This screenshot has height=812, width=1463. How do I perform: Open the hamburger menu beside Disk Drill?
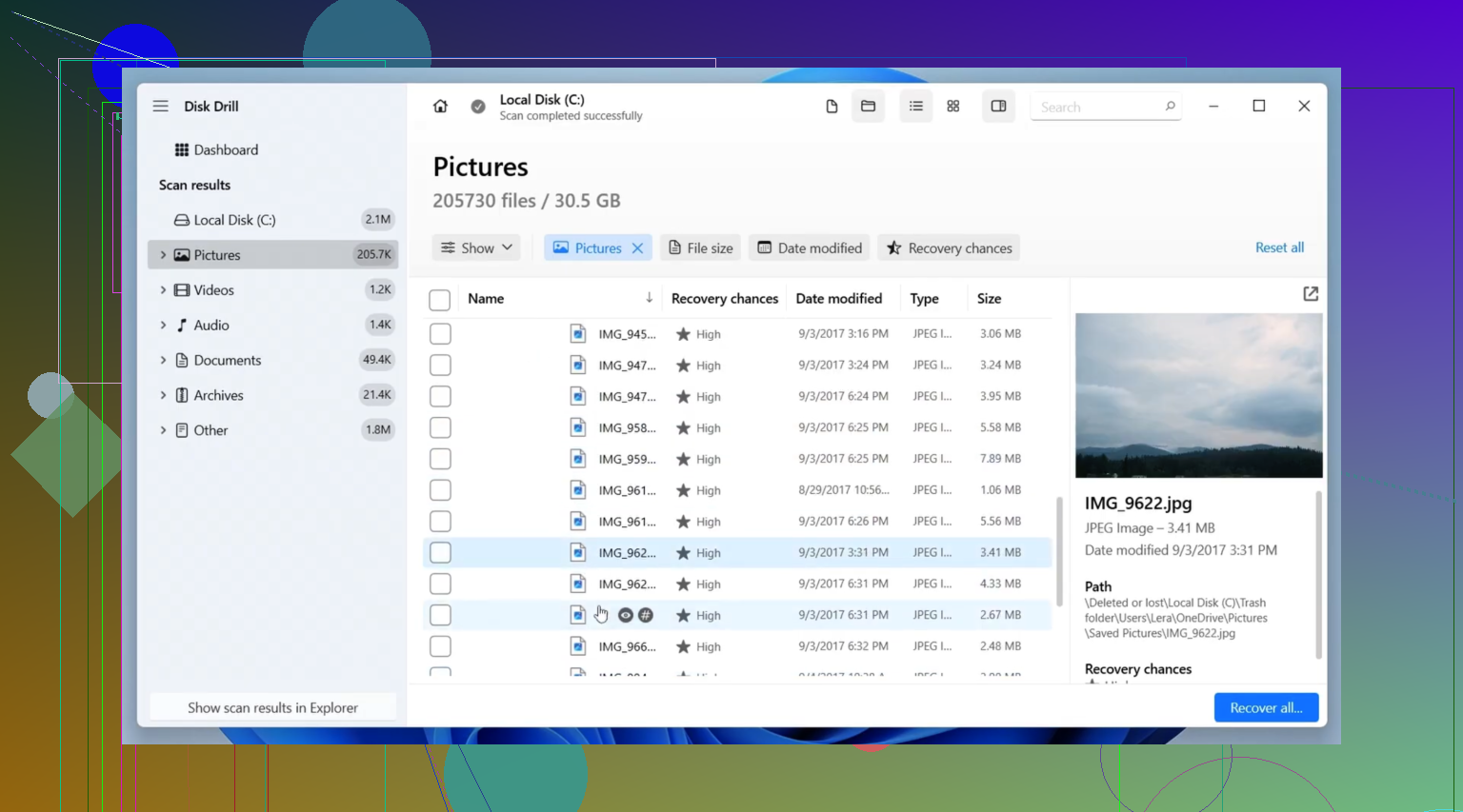[160, 106]
